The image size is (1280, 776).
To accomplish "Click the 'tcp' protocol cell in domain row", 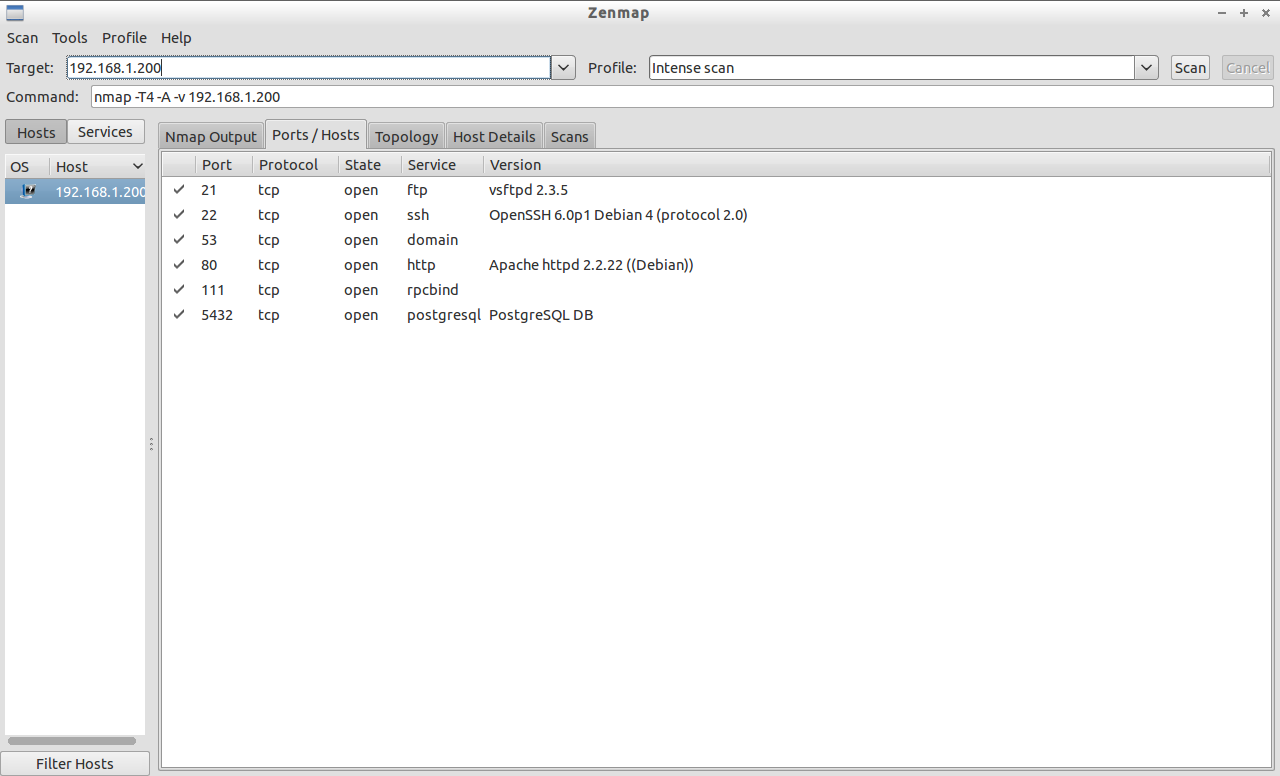I will (268, 239).
